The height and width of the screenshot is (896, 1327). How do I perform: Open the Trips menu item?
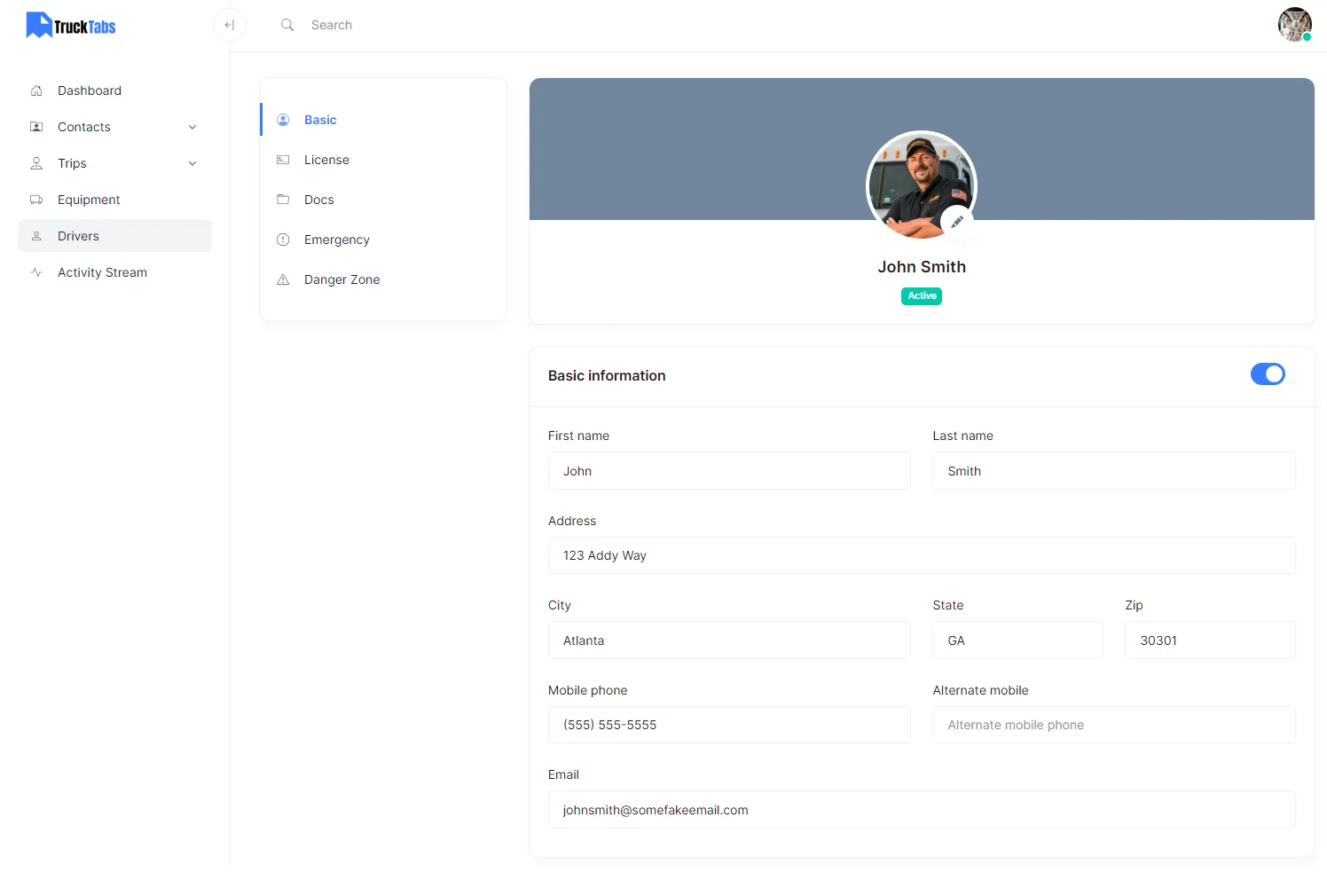coord(114,163)
